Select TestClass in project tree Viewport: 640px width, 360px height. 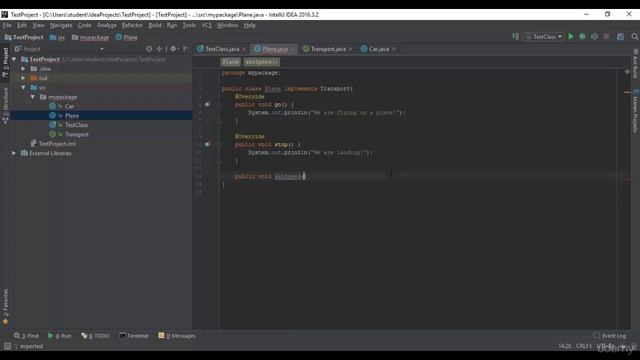click(x=76, y=125)
